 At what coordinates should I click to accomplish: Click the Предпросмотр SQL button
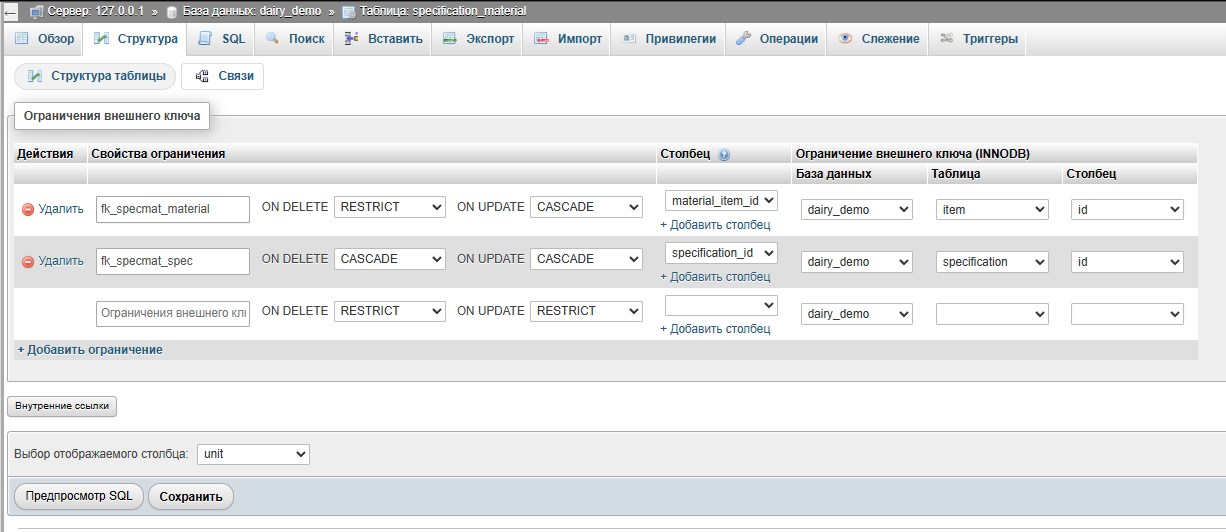click(79, 496)
